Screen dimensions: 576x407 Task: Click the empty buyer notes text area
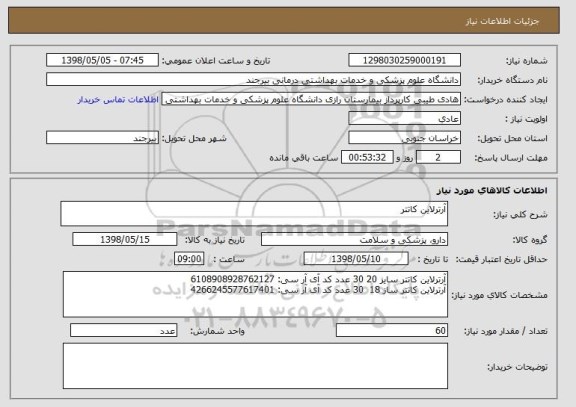point(255,366)
